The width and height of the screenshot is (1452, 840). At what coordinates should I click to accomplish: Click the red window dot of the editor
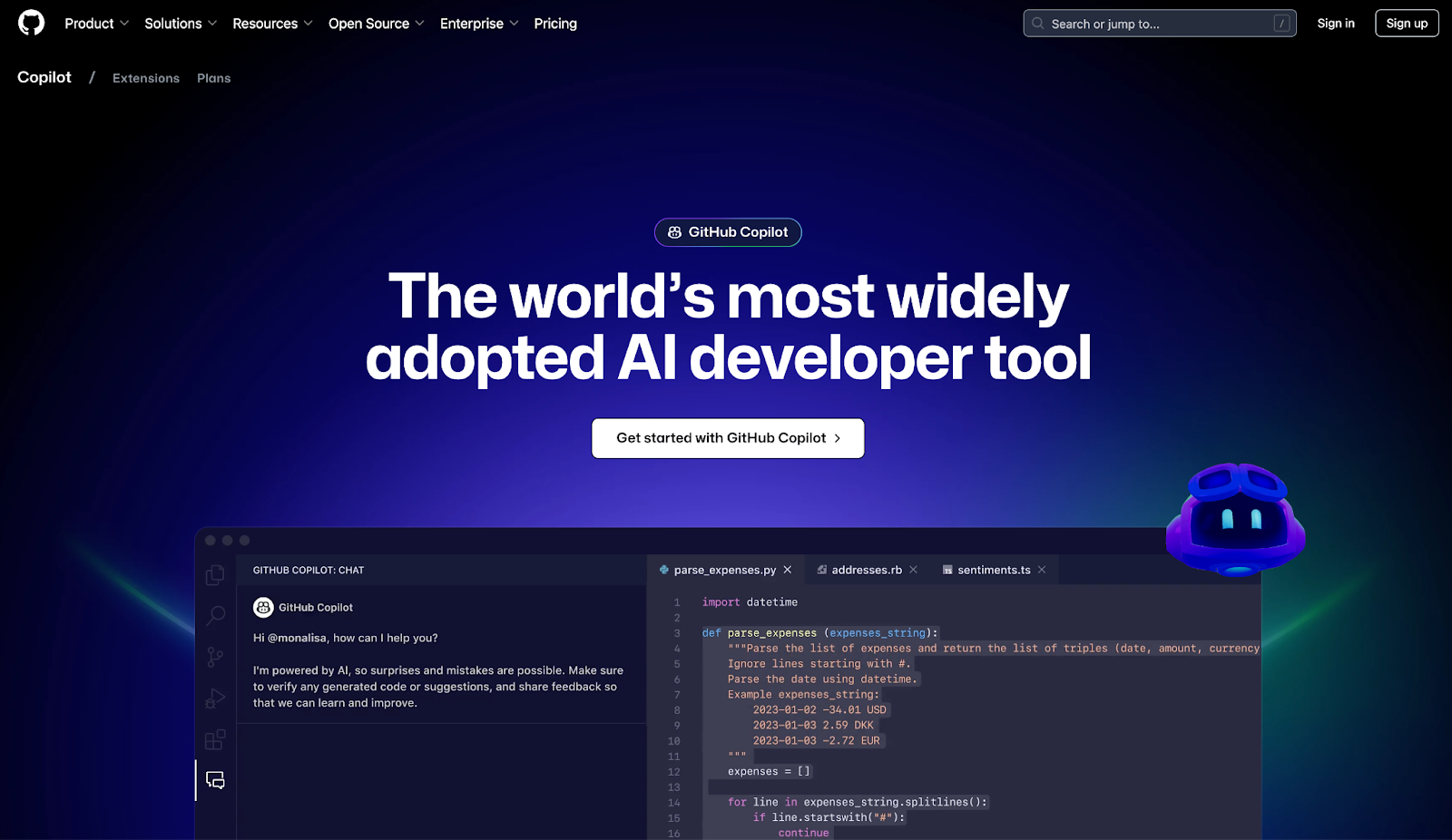(x=211, y=541)
